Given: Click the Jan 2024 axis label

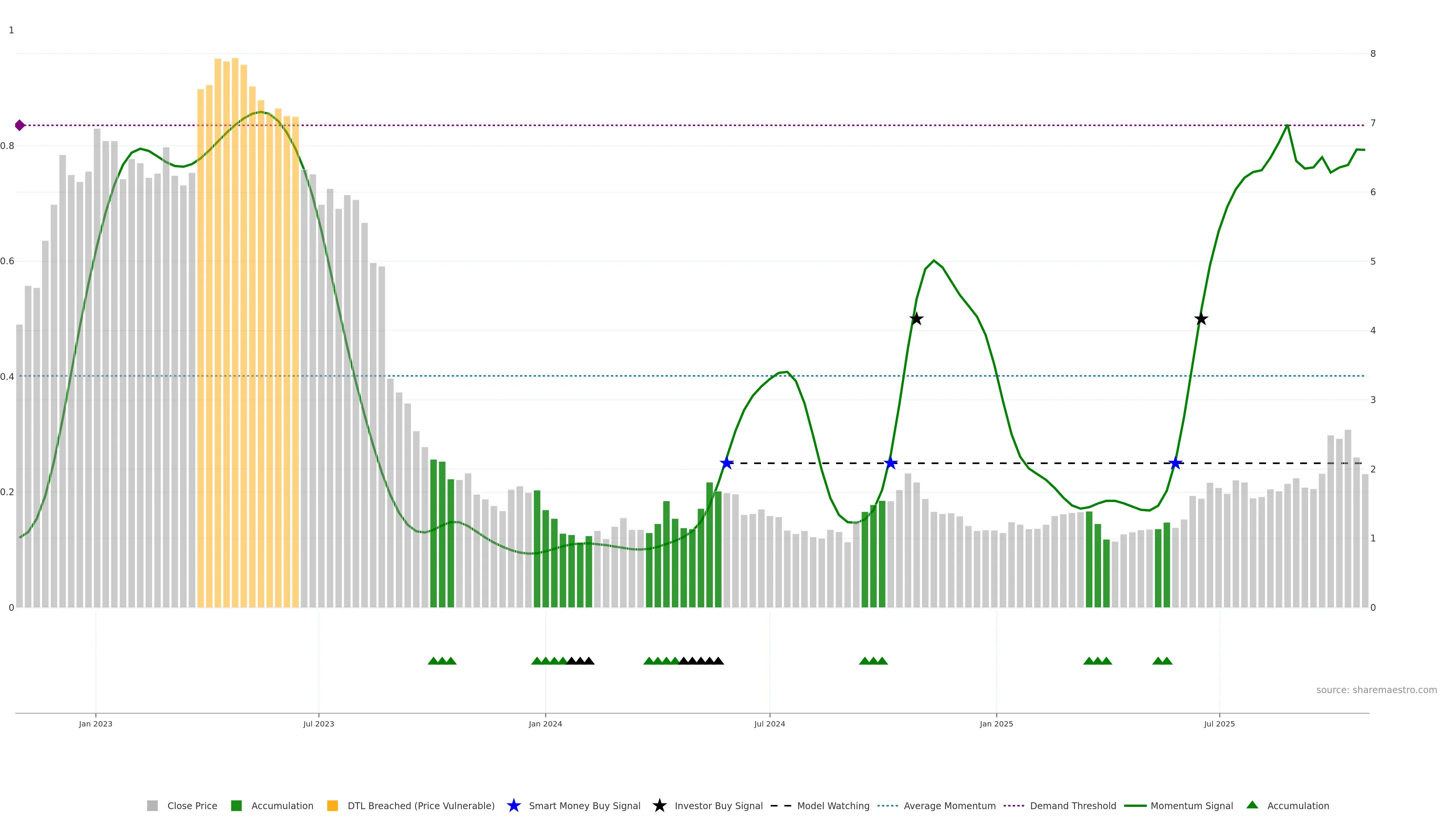Looking at the screenshot, I should coord(545,724).
